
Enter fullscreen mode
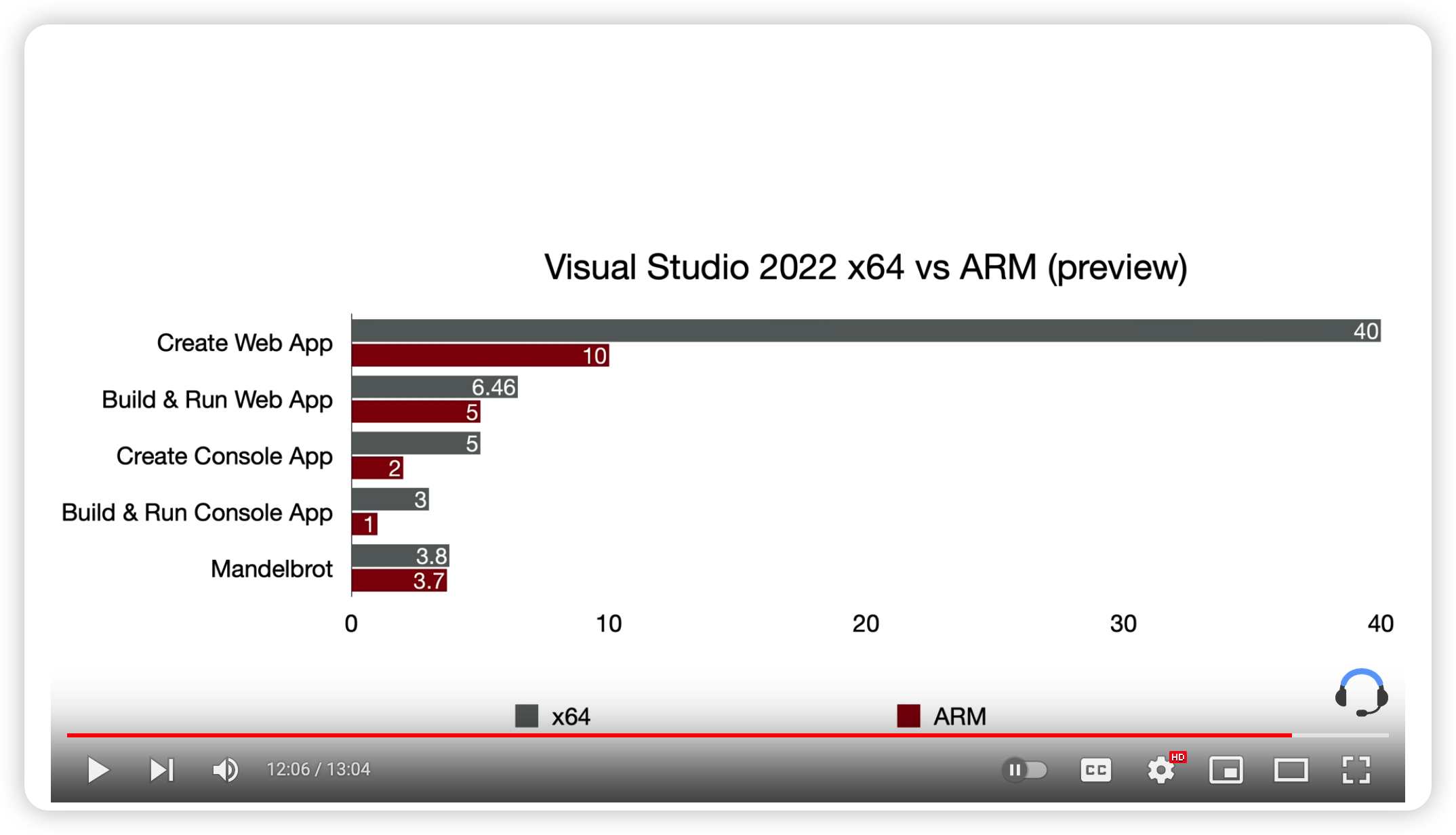1356,770
